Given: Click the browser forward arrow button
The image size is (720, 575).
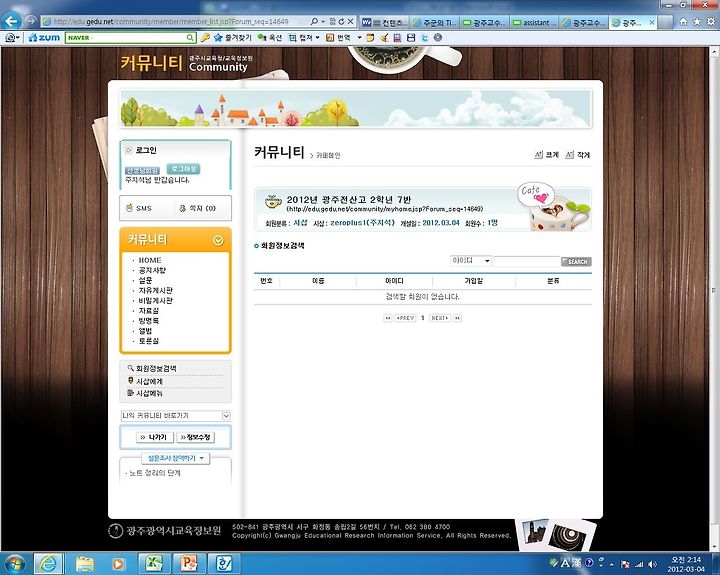Looking at the screenshot, I should click(x=31, y=21).
